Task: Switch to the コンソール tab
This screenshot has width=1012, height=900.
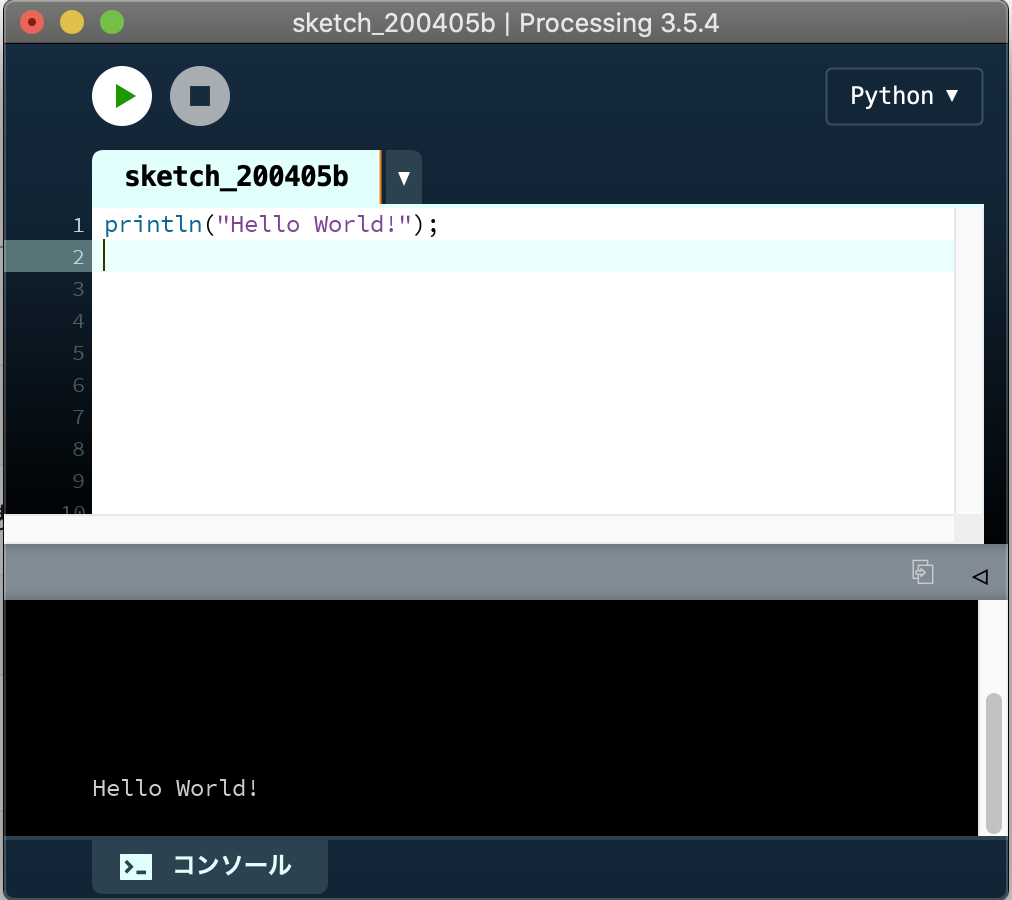Action: tap(209, 866)
